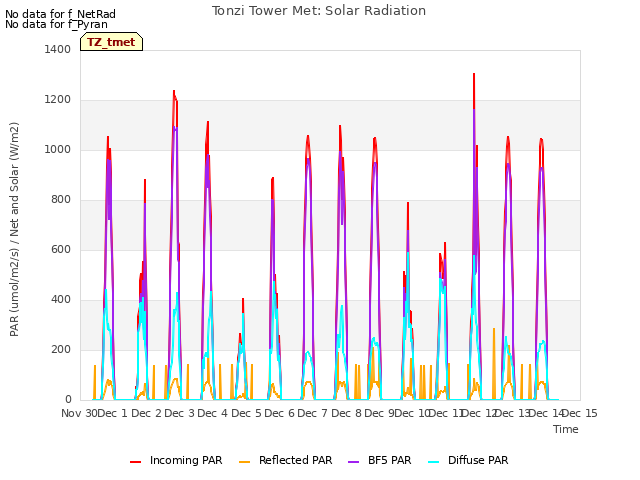Click the 1400 y-axis tick label
Screen dimensions: 640x480
tap(58, 49)
